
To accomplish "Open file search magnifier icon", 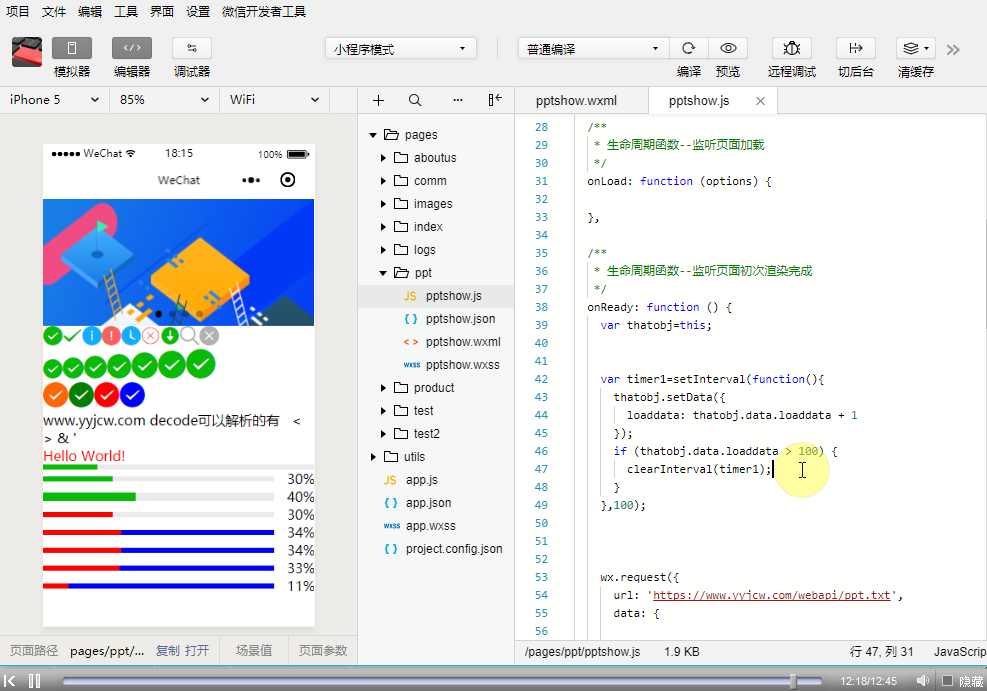I will click(x=415, y=100).
